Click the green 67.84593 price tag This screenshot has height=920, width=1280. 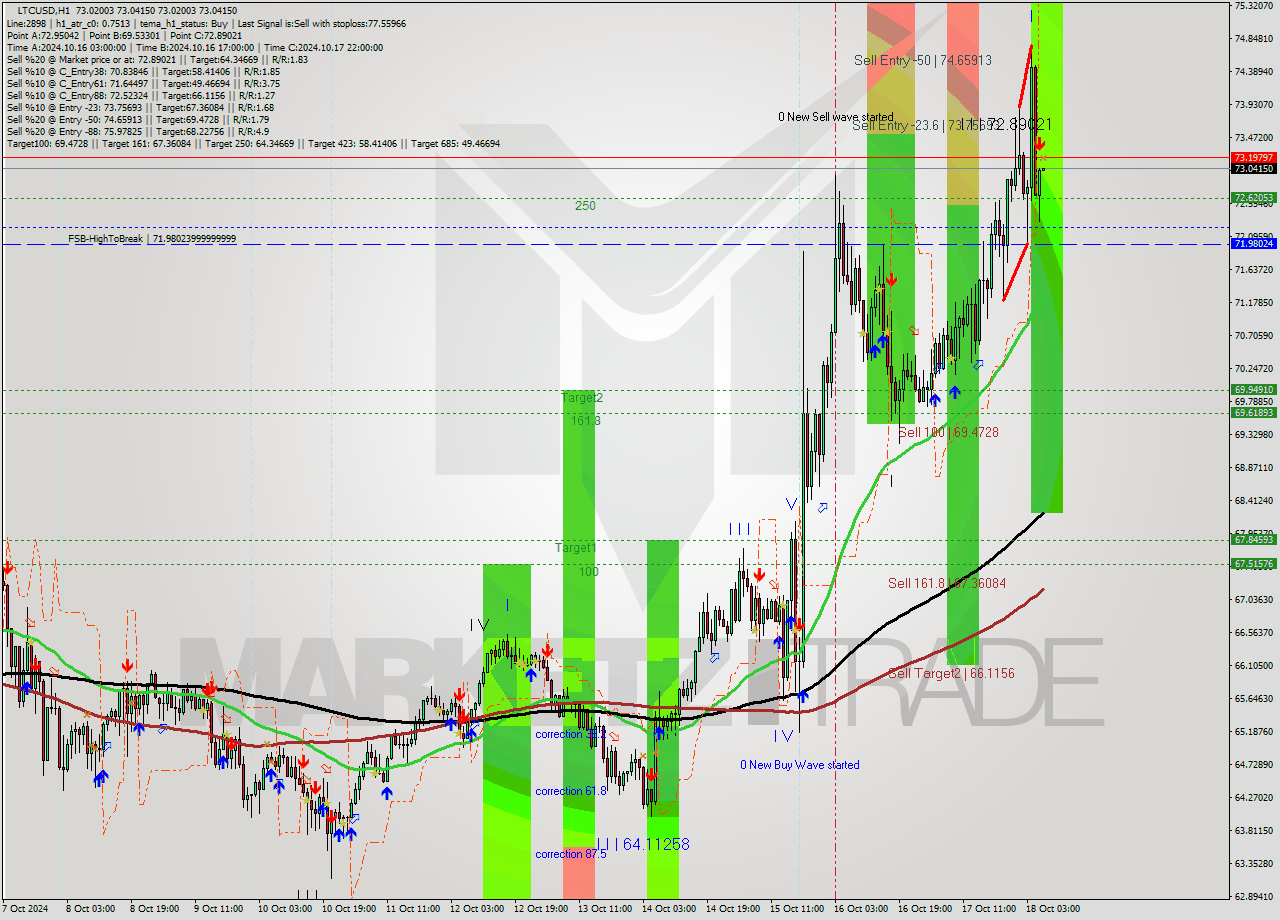tap(1253, 540)
